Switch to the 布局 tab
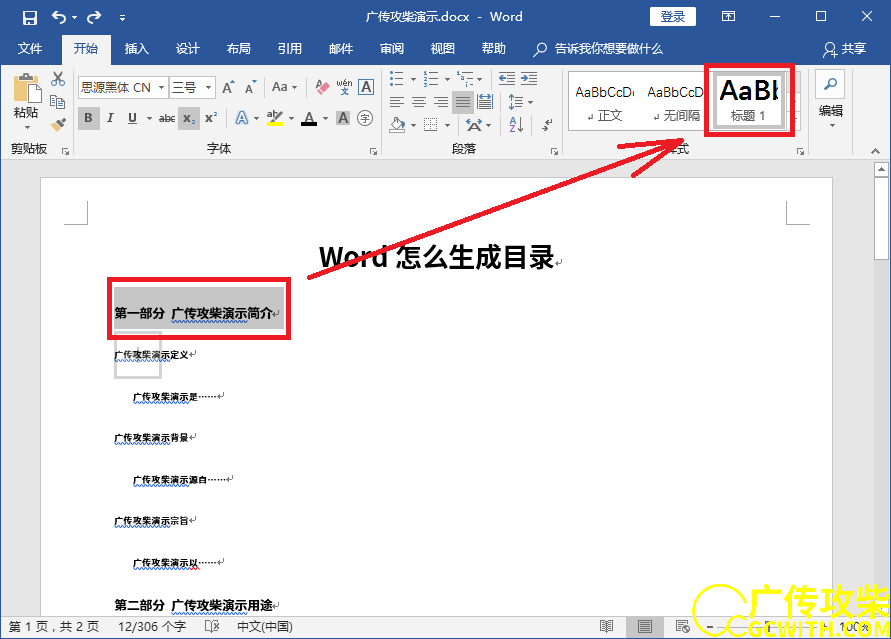The height and width of the screenshot is (639, 891). coord(239,49)
